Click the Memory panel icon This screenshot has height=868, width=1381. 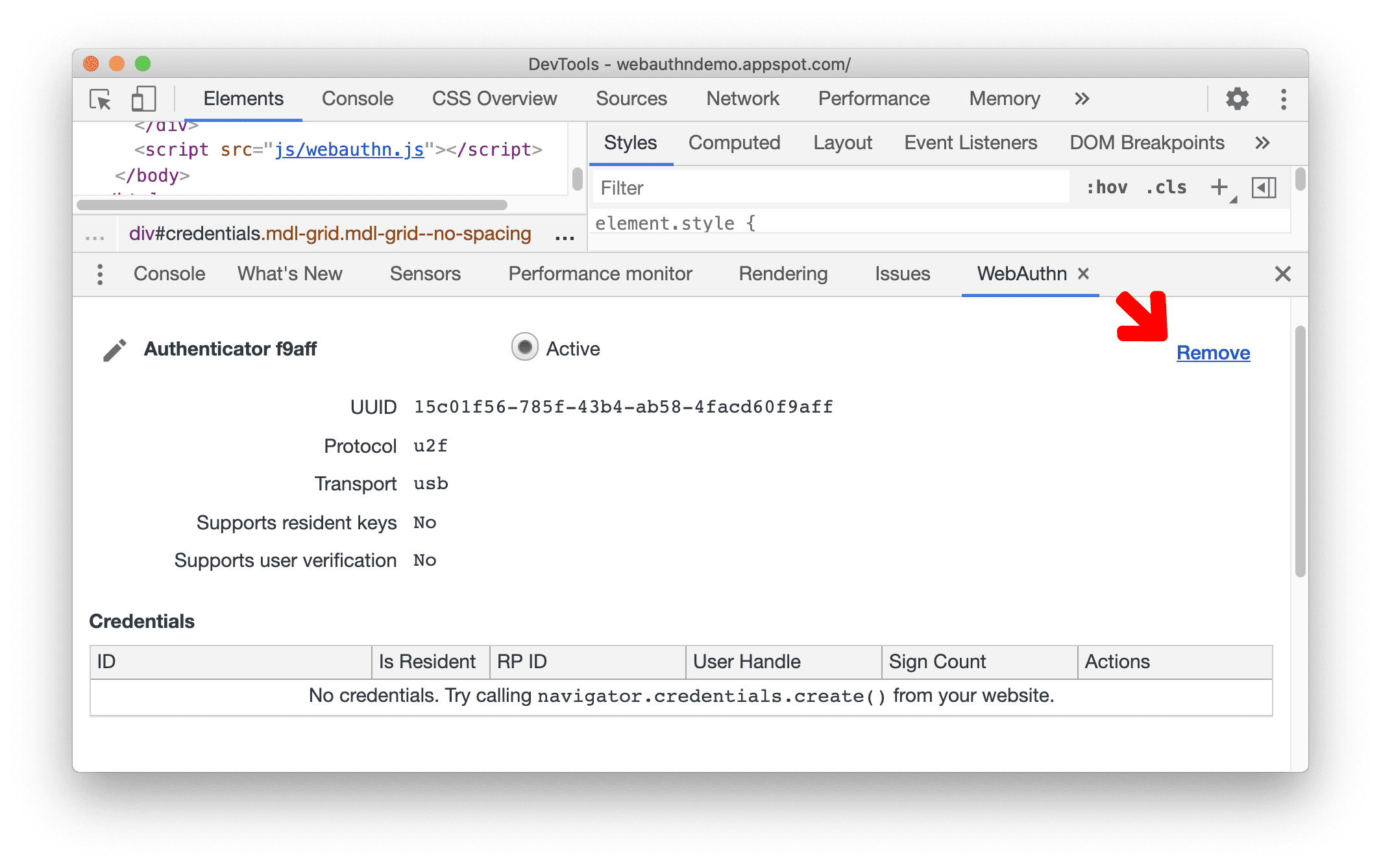[1003, 99]
